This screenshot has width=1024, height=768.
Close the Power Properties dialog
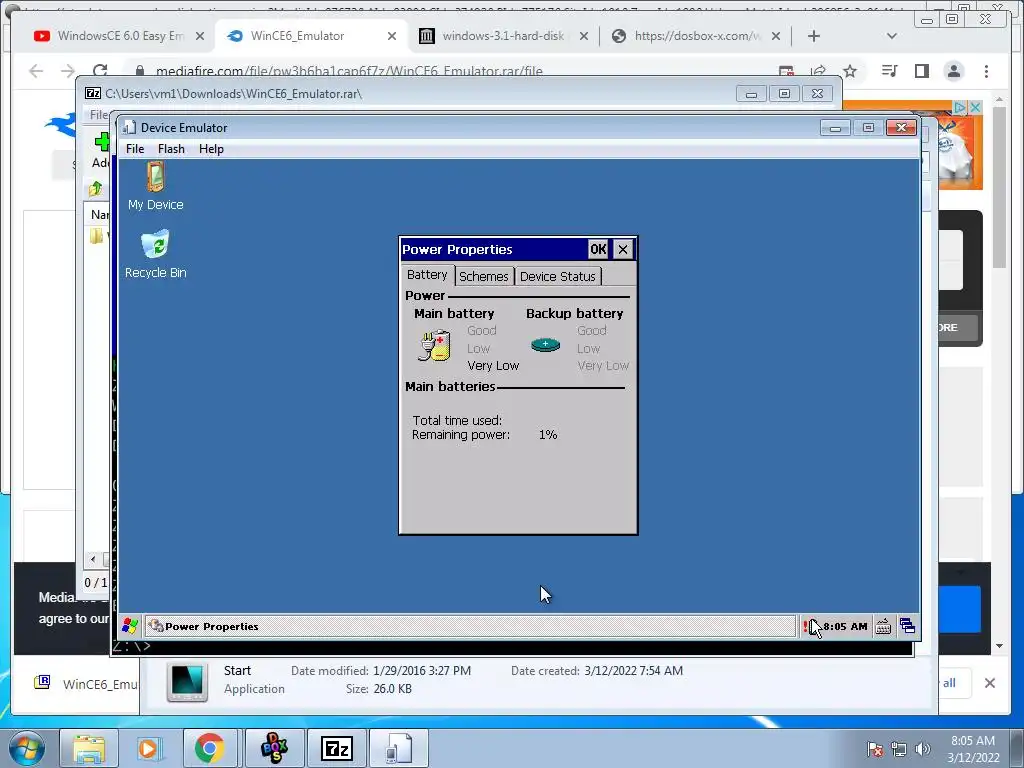tap(623, 249)
